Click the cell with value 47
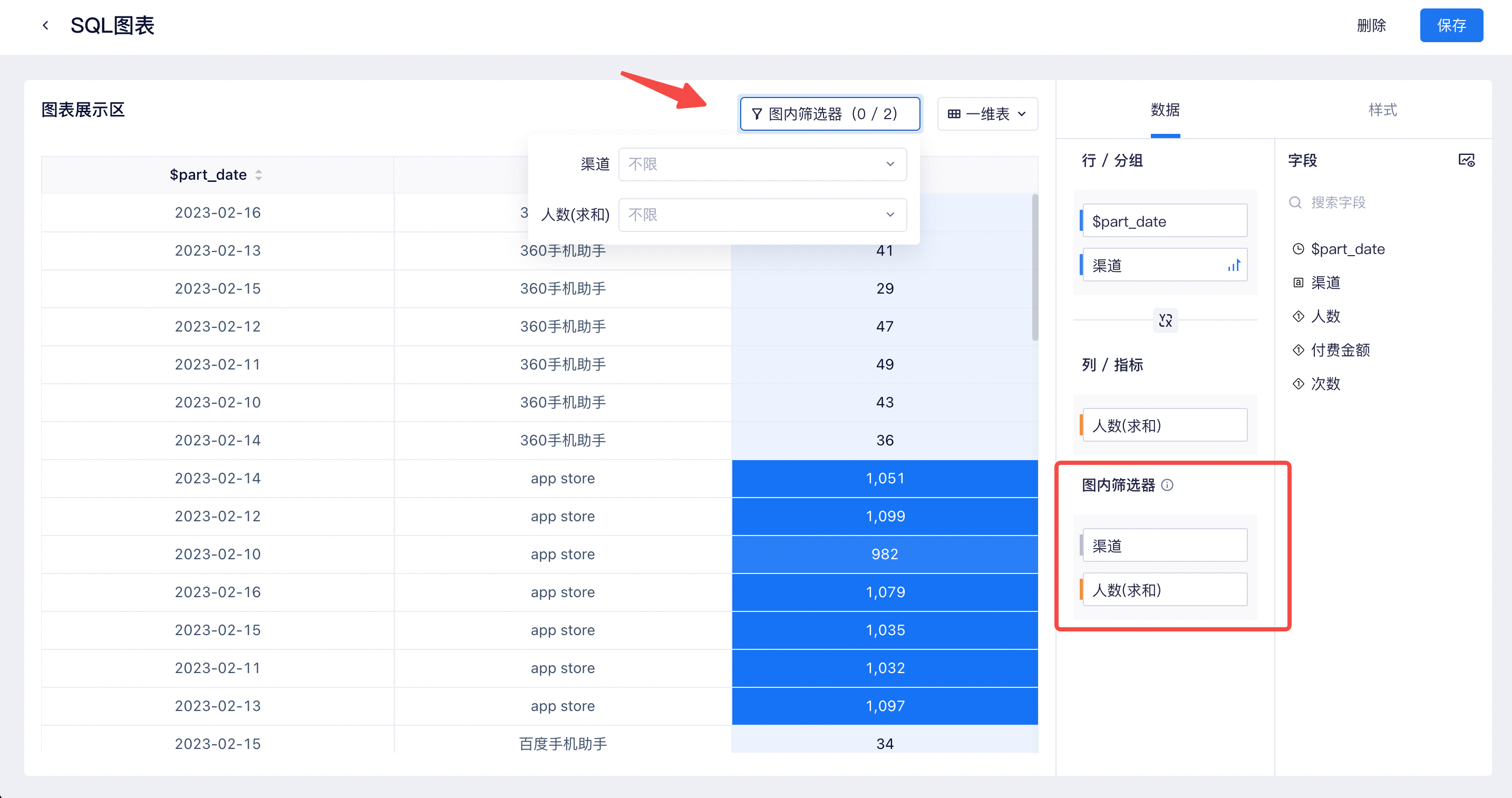The width and height of the screenshot is (1512, 798). (885, 326)
